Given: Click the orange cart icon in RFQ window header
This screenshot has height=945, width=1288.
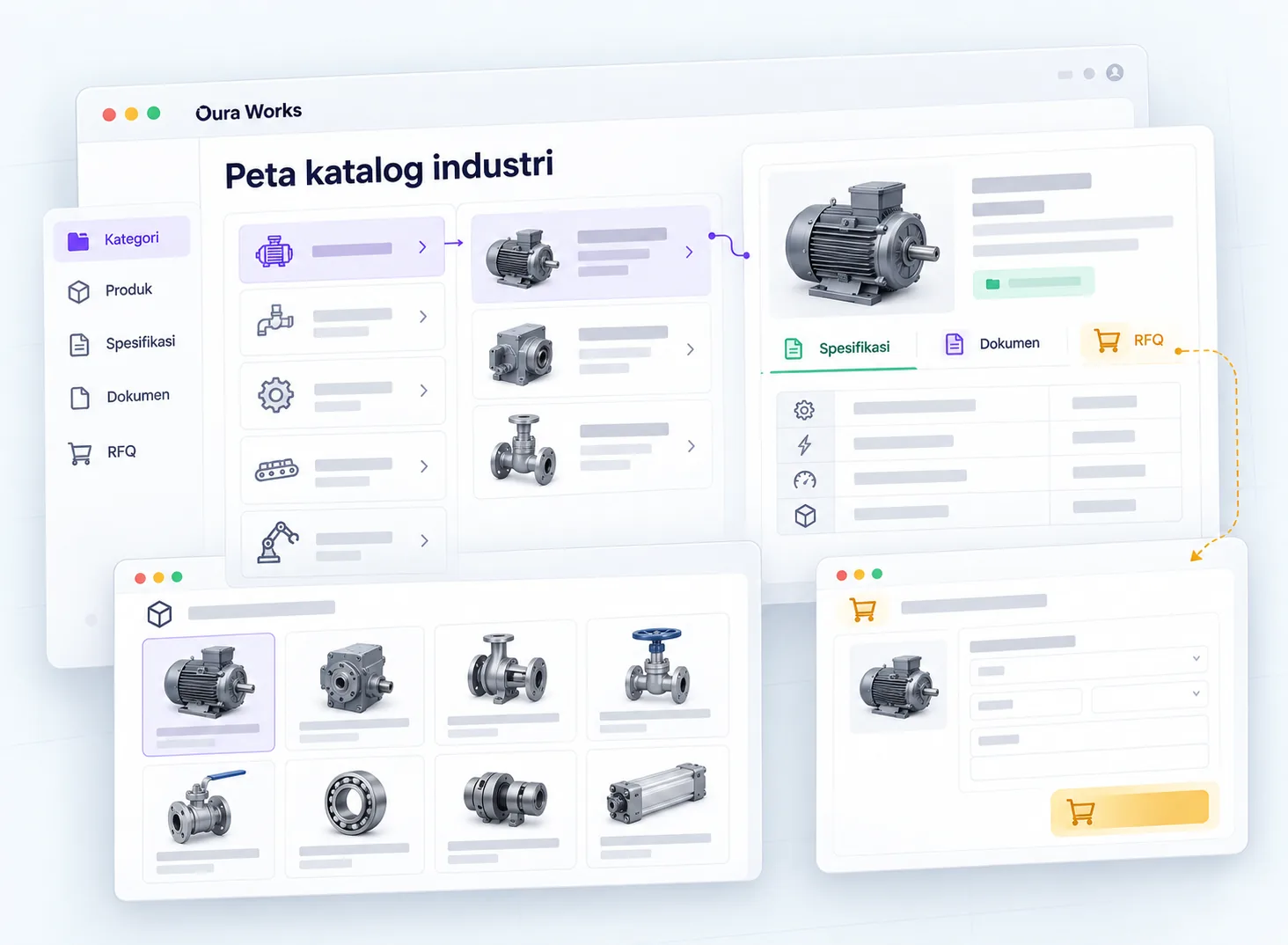Looking at the screenshot, I should [x=863, y=610].
